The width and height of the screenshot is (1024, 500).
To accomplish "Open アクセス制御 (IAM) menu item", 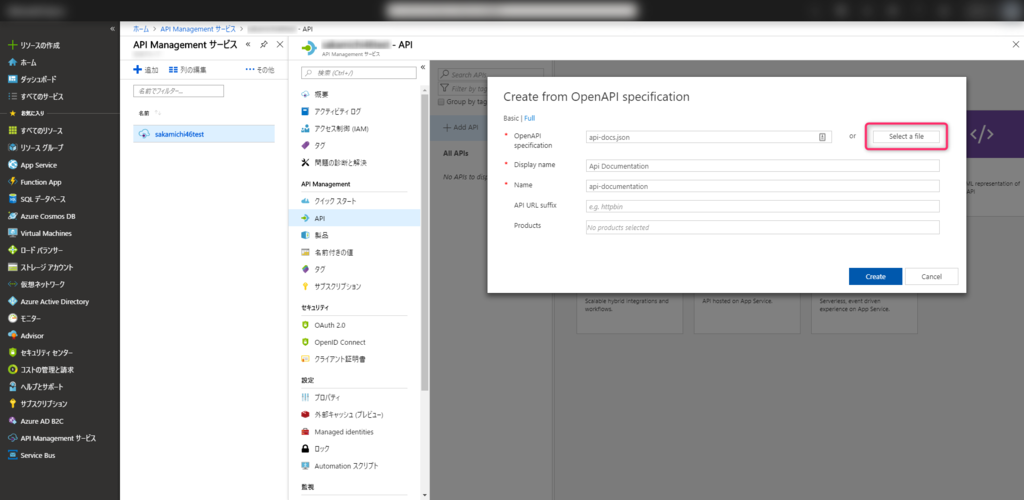I will [x=334, y=129].
